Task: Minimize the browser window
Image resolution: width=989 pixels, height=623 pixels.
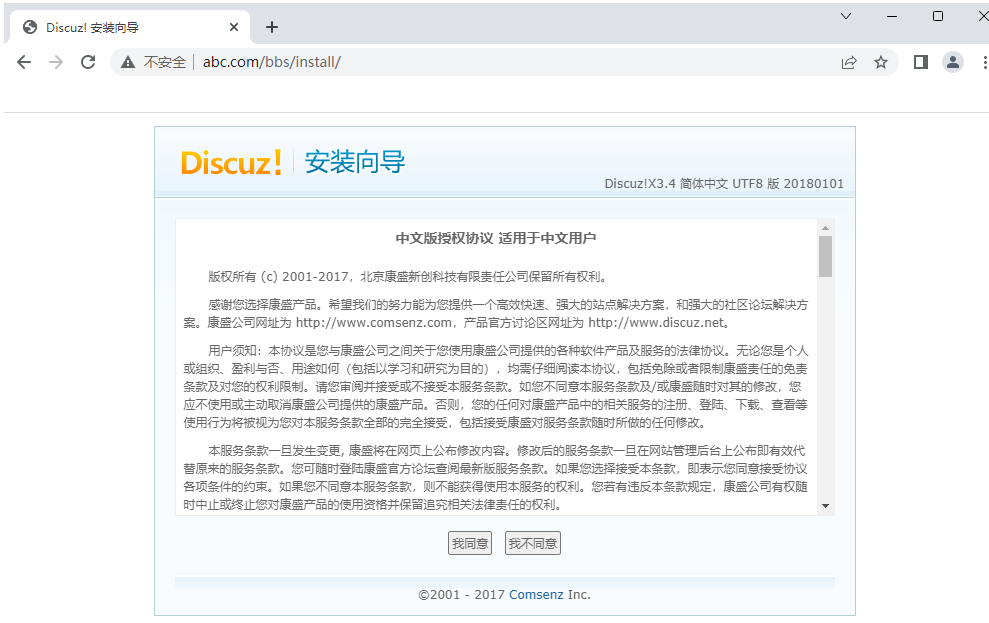Action: tap(892, 16)
